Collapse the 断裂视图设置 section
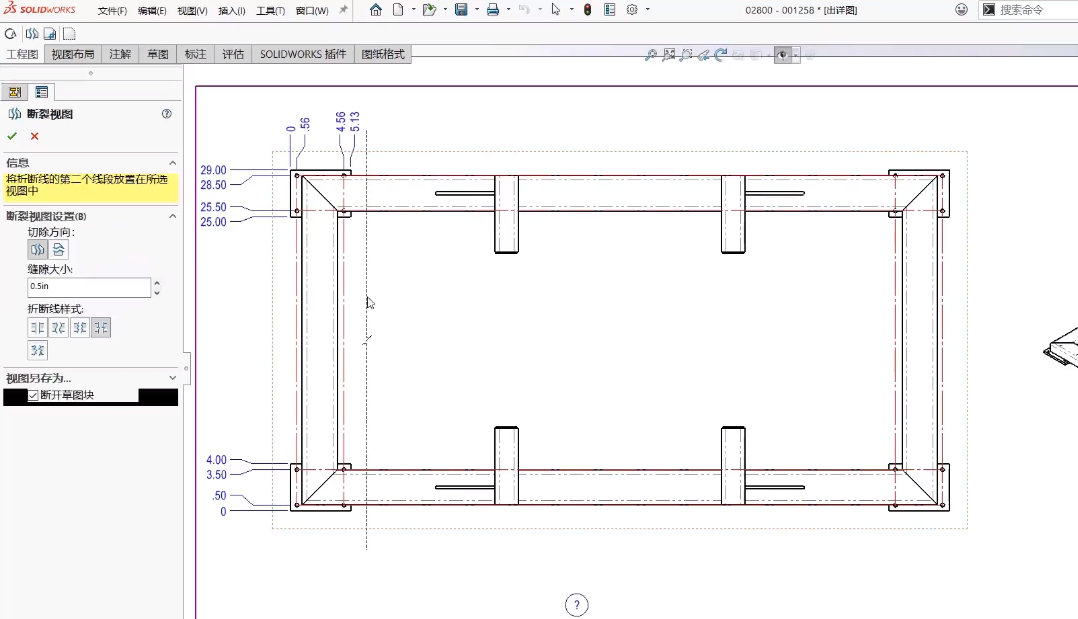 pos(172,216)
